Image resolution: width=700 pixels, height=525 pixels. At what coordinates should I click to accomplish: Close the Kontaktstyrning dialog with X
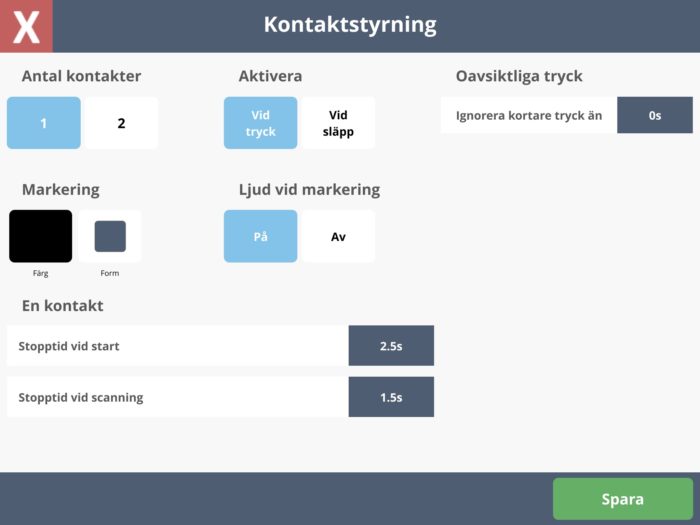click(x=26, y=26)
